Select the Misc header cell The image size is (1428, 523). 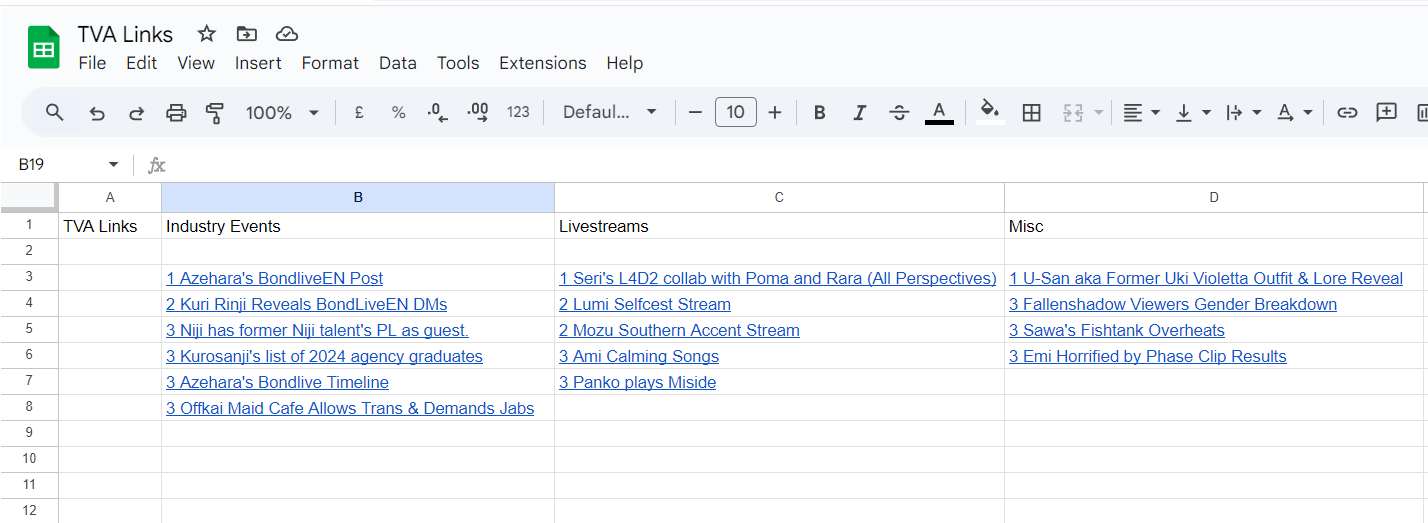1214,226
